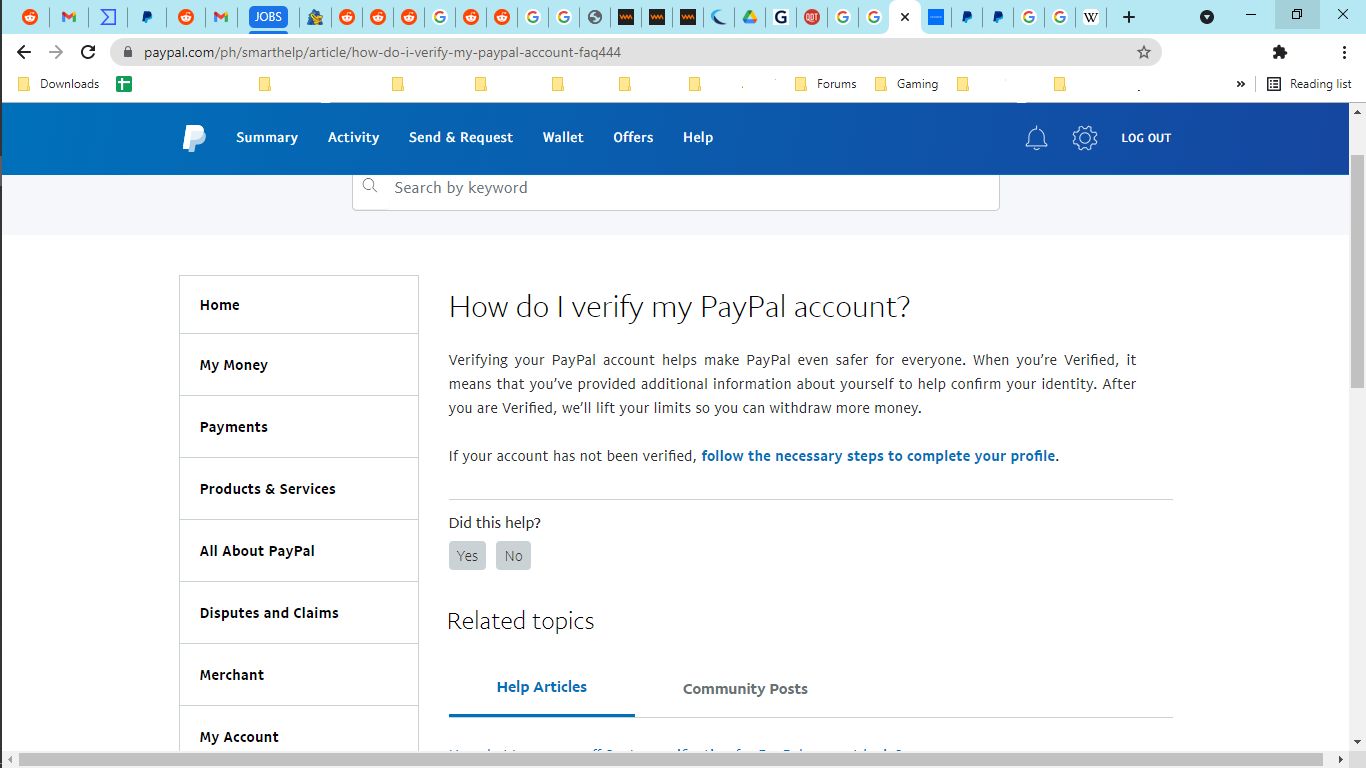Click the Did this help? text

(495, 523)
